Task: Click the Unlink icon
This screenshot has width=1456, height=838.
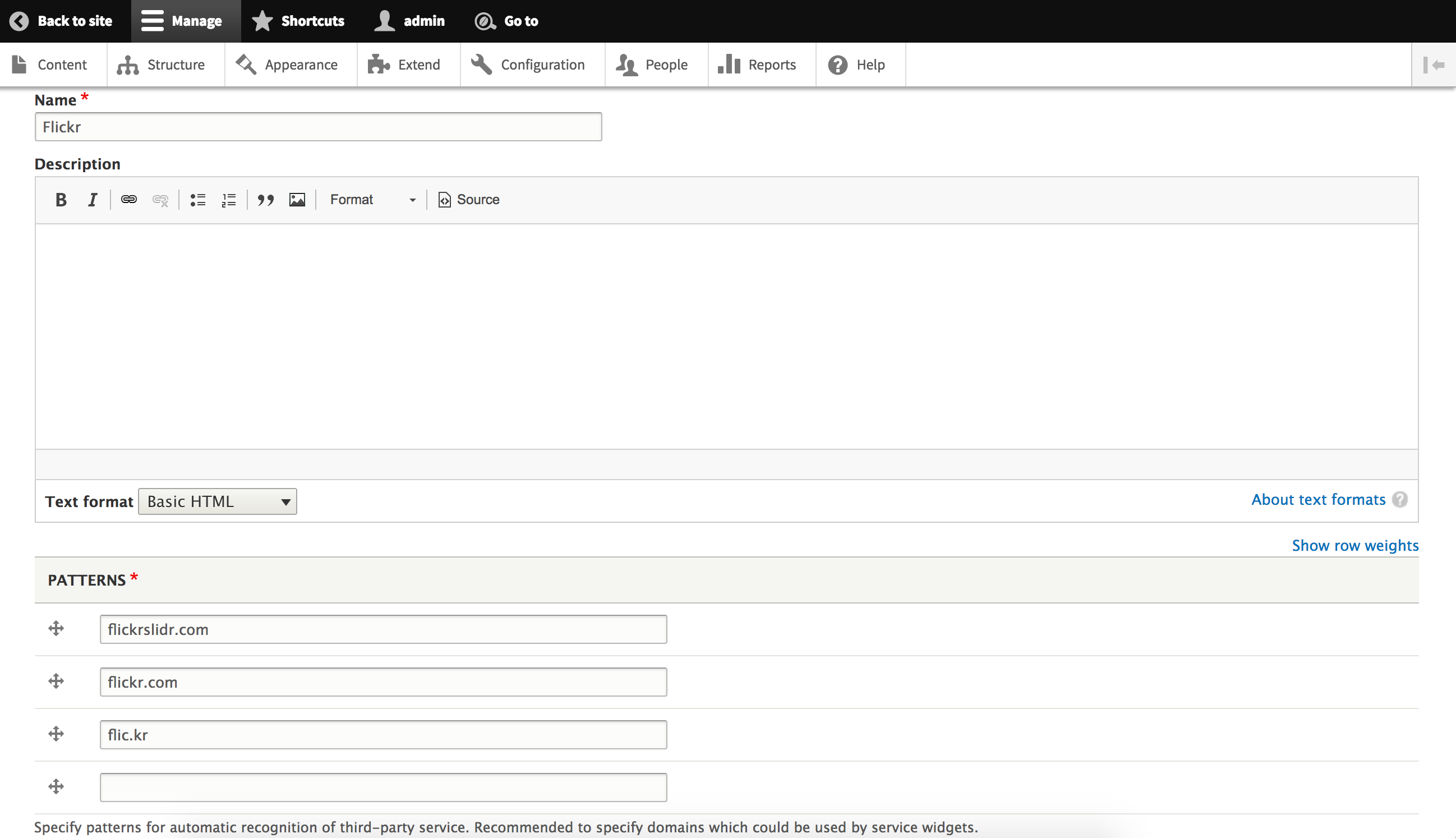Action: point(160,199)
